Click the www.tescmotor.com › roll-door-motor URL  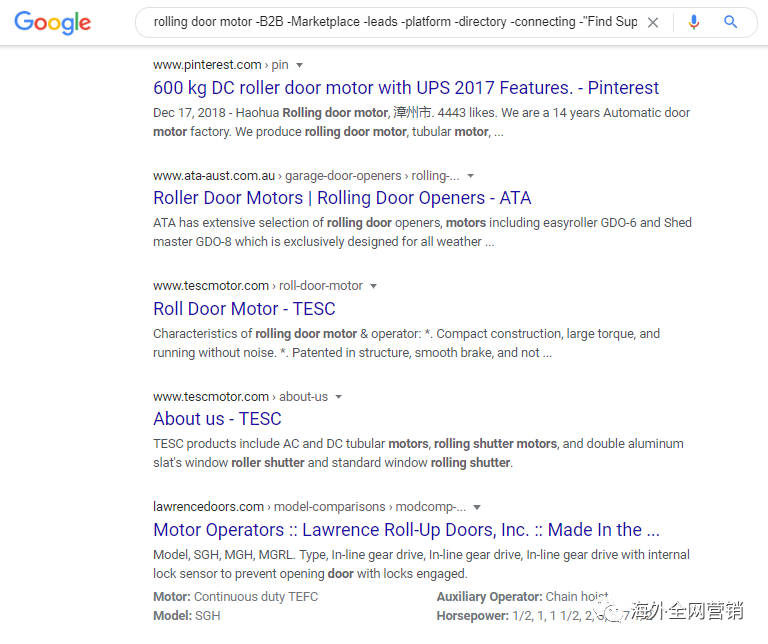[258, 286]
